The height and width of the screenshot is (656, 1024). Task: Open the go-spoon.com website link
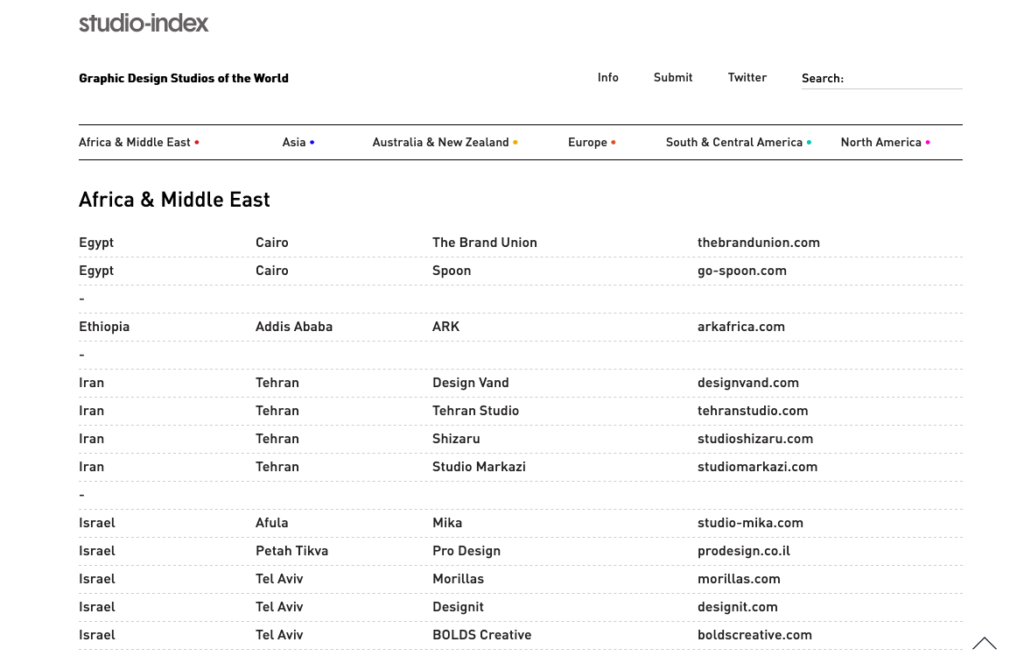[x=742, y=271]
